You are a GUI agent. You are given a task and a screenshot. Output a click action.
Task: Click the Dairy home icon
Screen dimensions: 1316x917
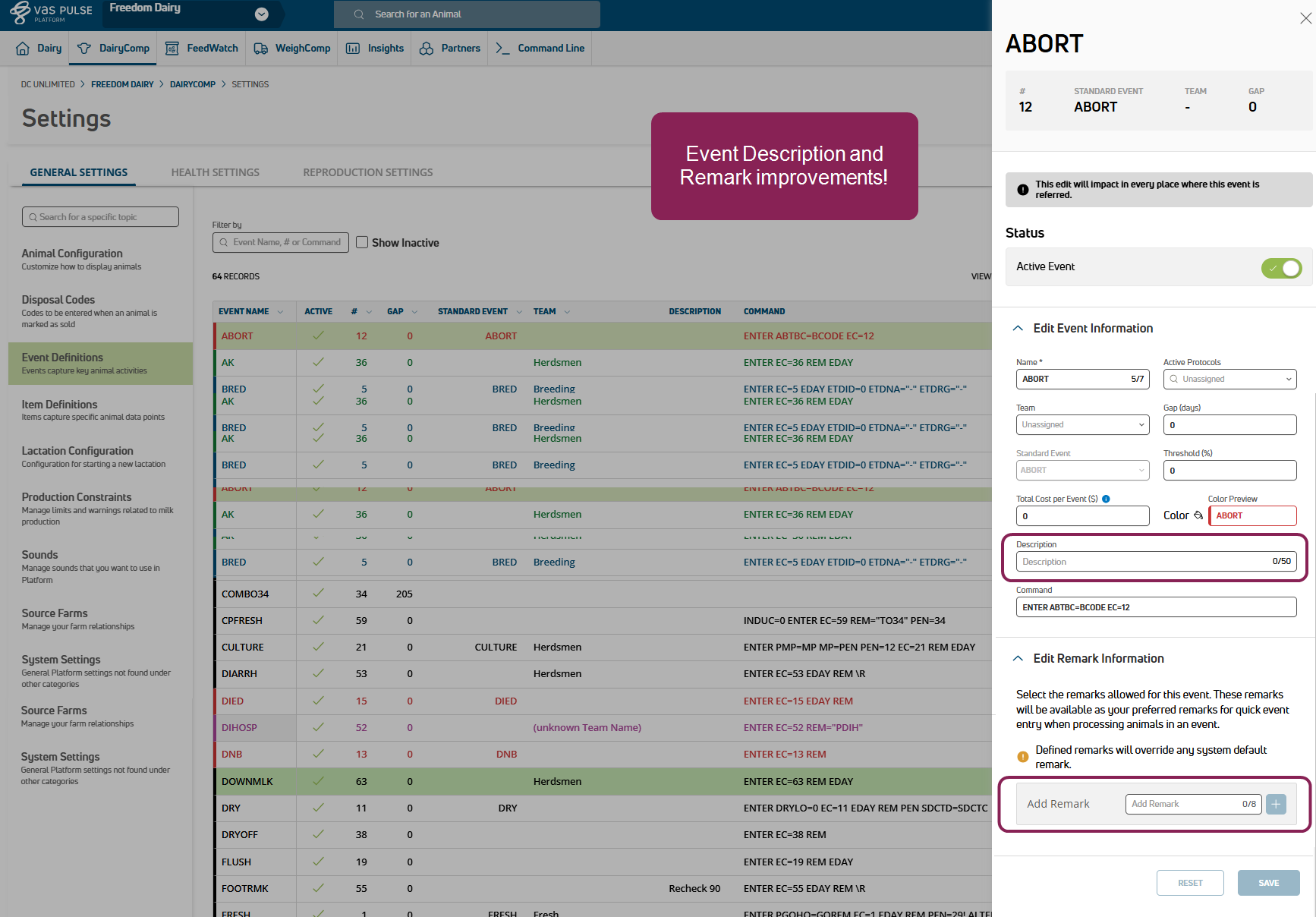point(23,49)
